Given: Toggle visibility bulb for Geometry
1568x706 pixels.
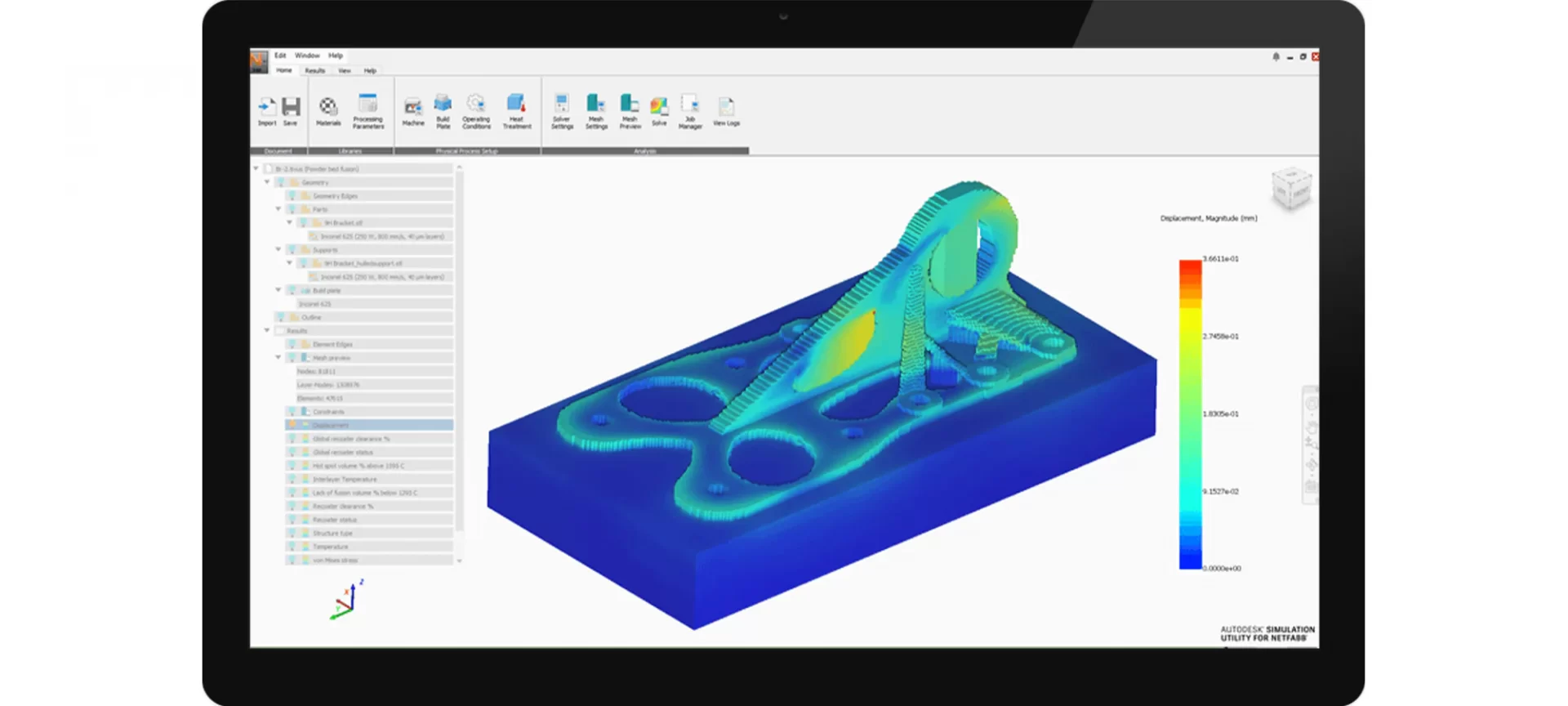Looking at the screenshot, I should (281, 182).
